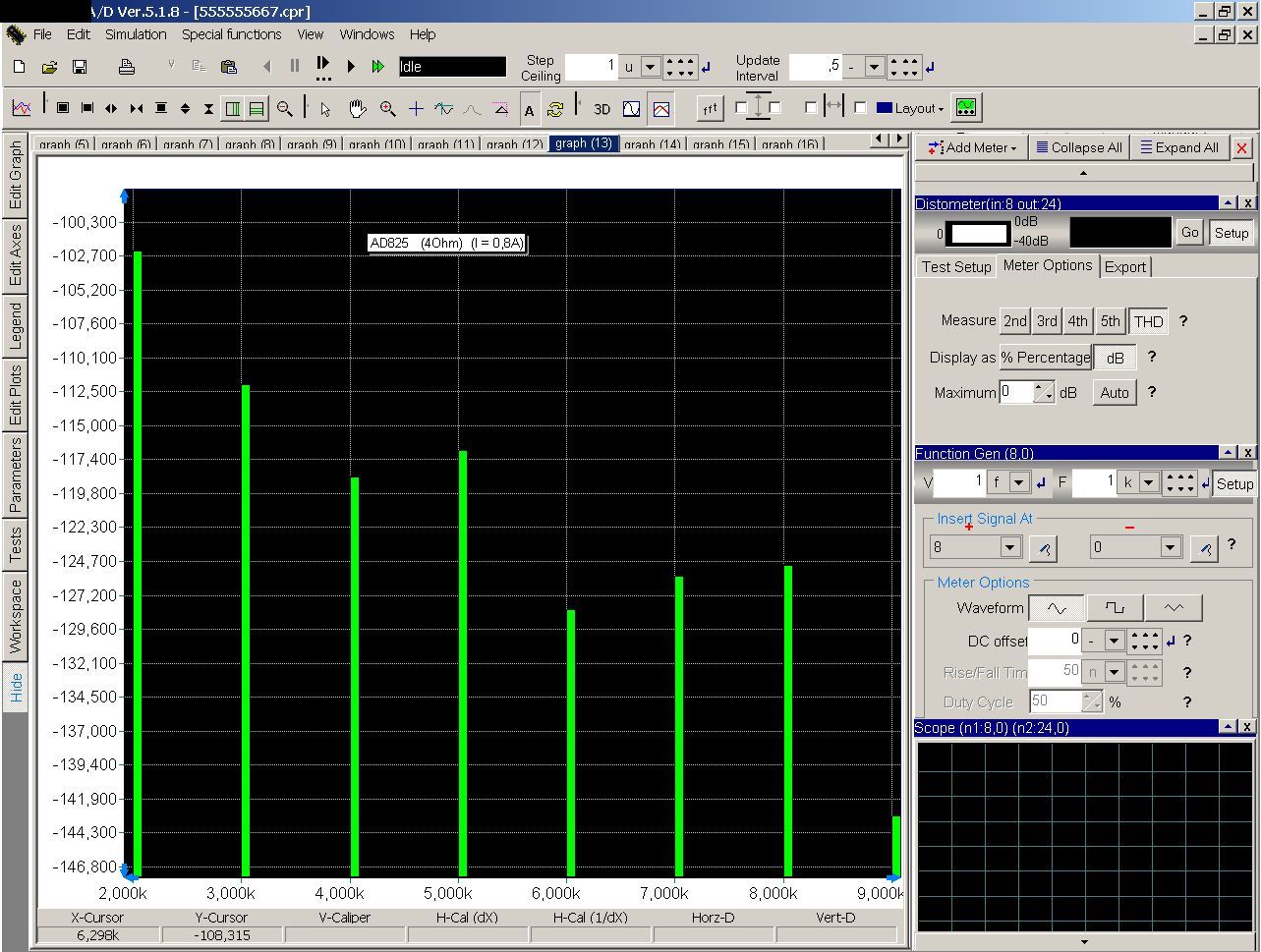Screen dimensions: 1261x952
Task: Click the dark blue Layout color swatch
Action: click(884, 108)
